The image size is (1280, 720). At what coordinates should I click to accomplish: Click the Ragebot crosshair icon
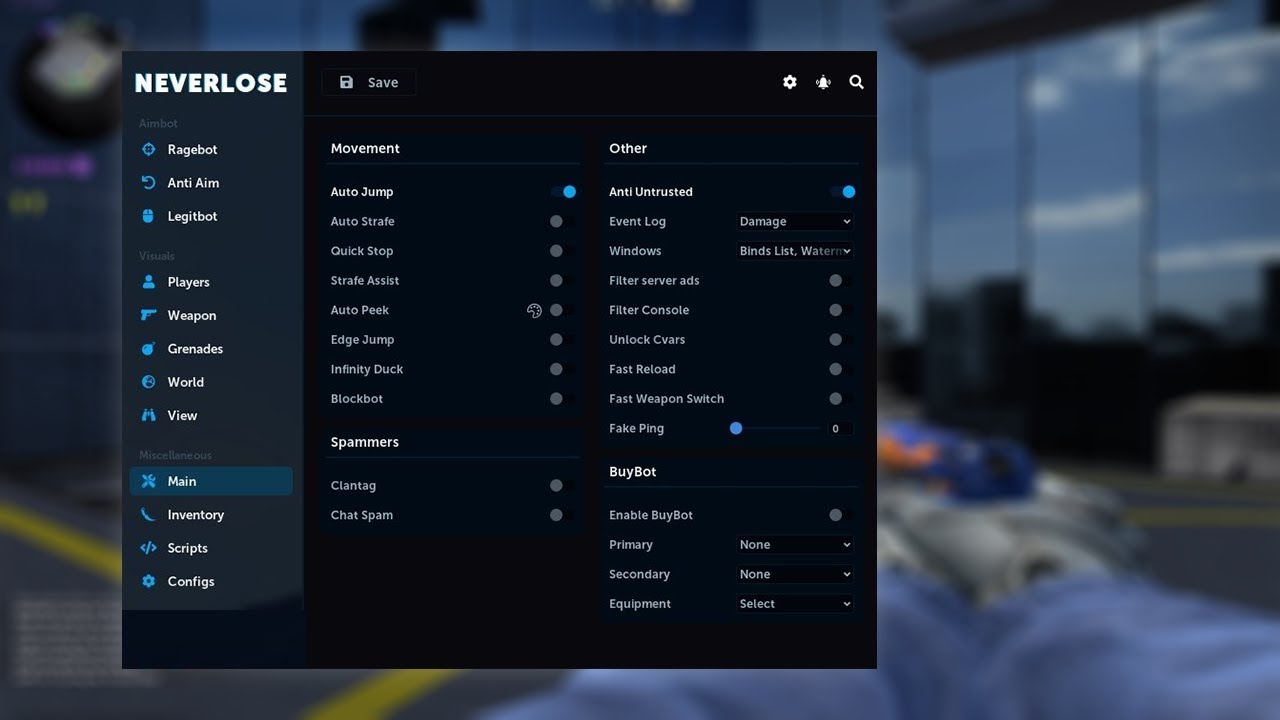[x=149, y=149]
